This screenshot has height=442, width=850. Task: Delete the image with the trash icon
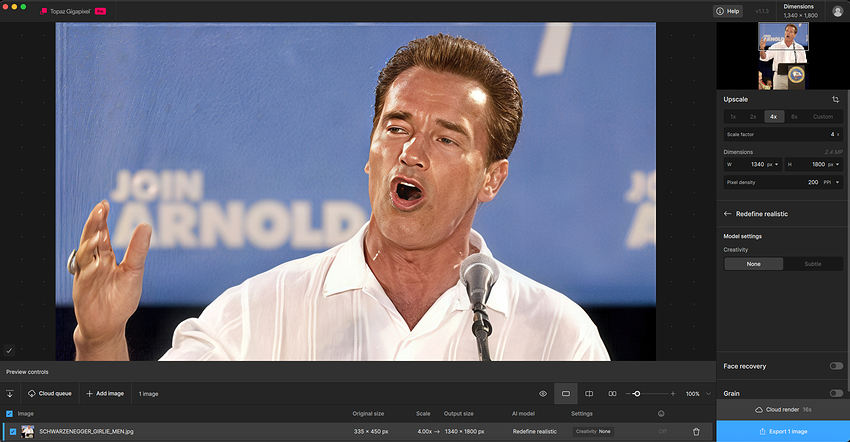696,432
